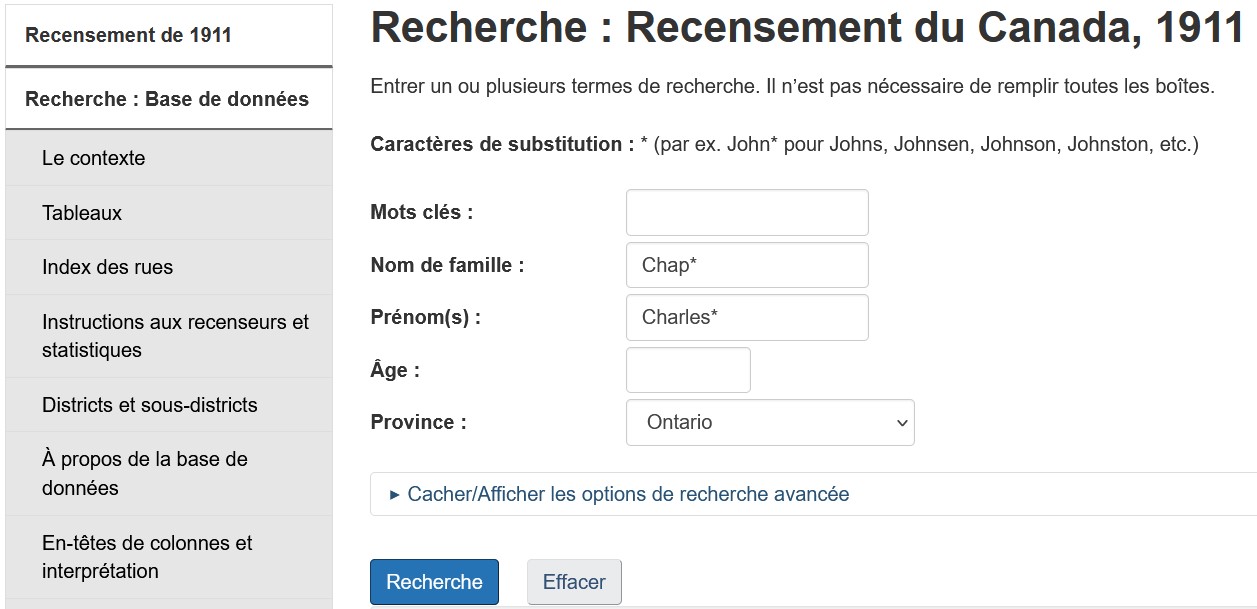The height and width of the screenshot is (609, 1257).
Task: Open the Province dropdown showing Ontario
Action: [x=769, y=422]
